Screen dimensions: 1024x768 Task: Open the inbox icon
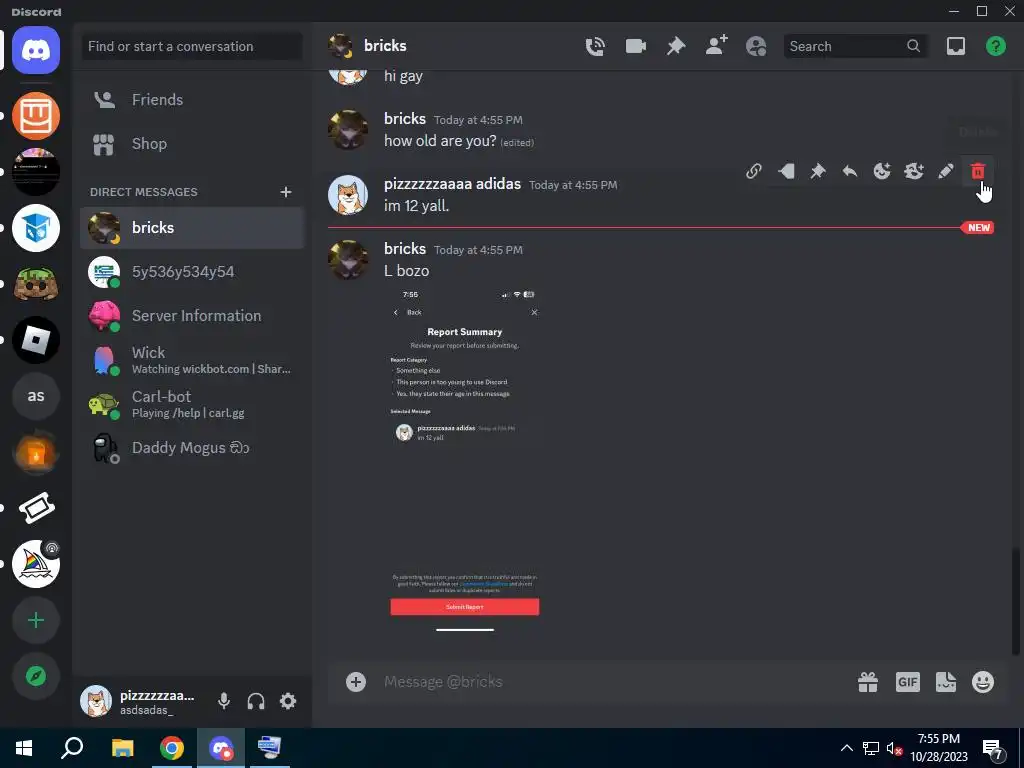click(955, 46)
